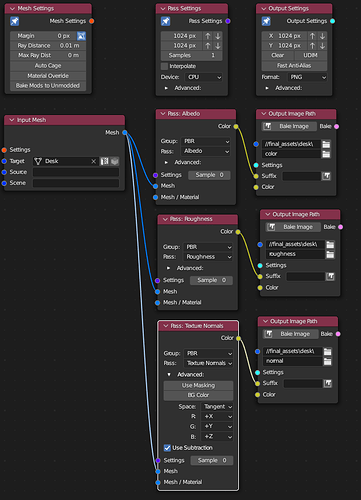The image size is (361, 500).
Task: Click up arrow beside Output Settings Y size
Action: pos(312,46)
